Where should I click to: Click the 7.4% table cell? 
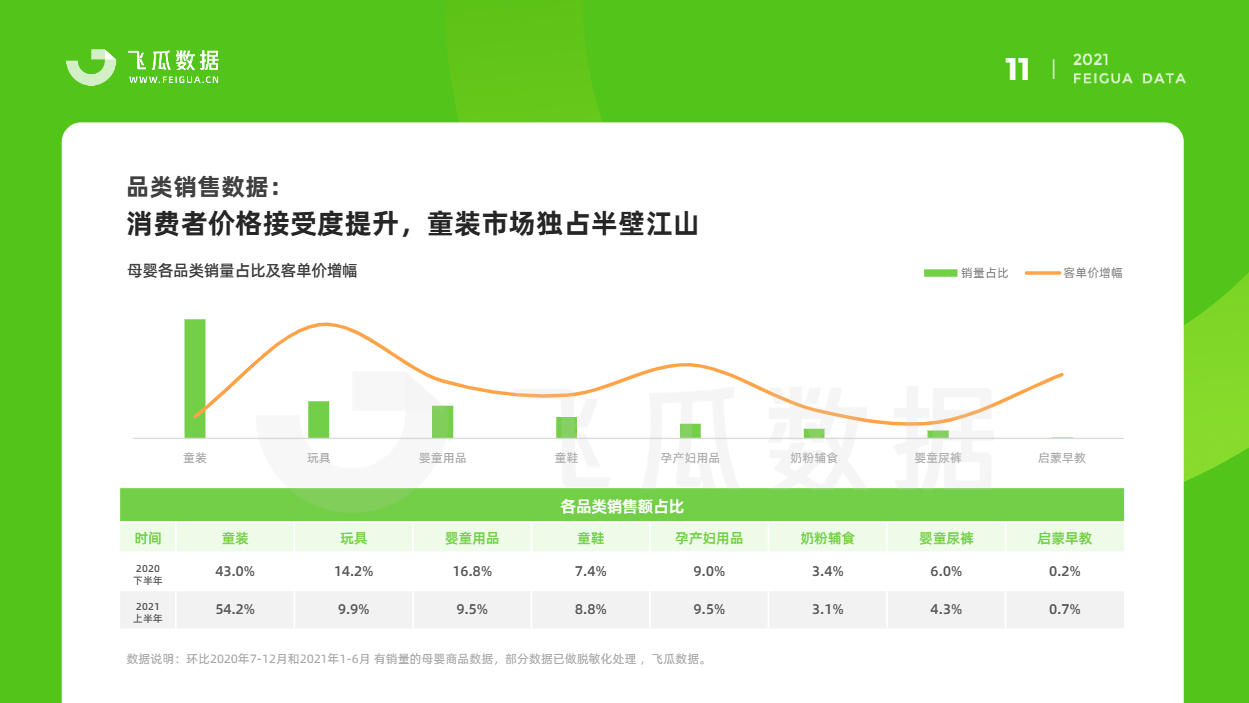(591, 571)
